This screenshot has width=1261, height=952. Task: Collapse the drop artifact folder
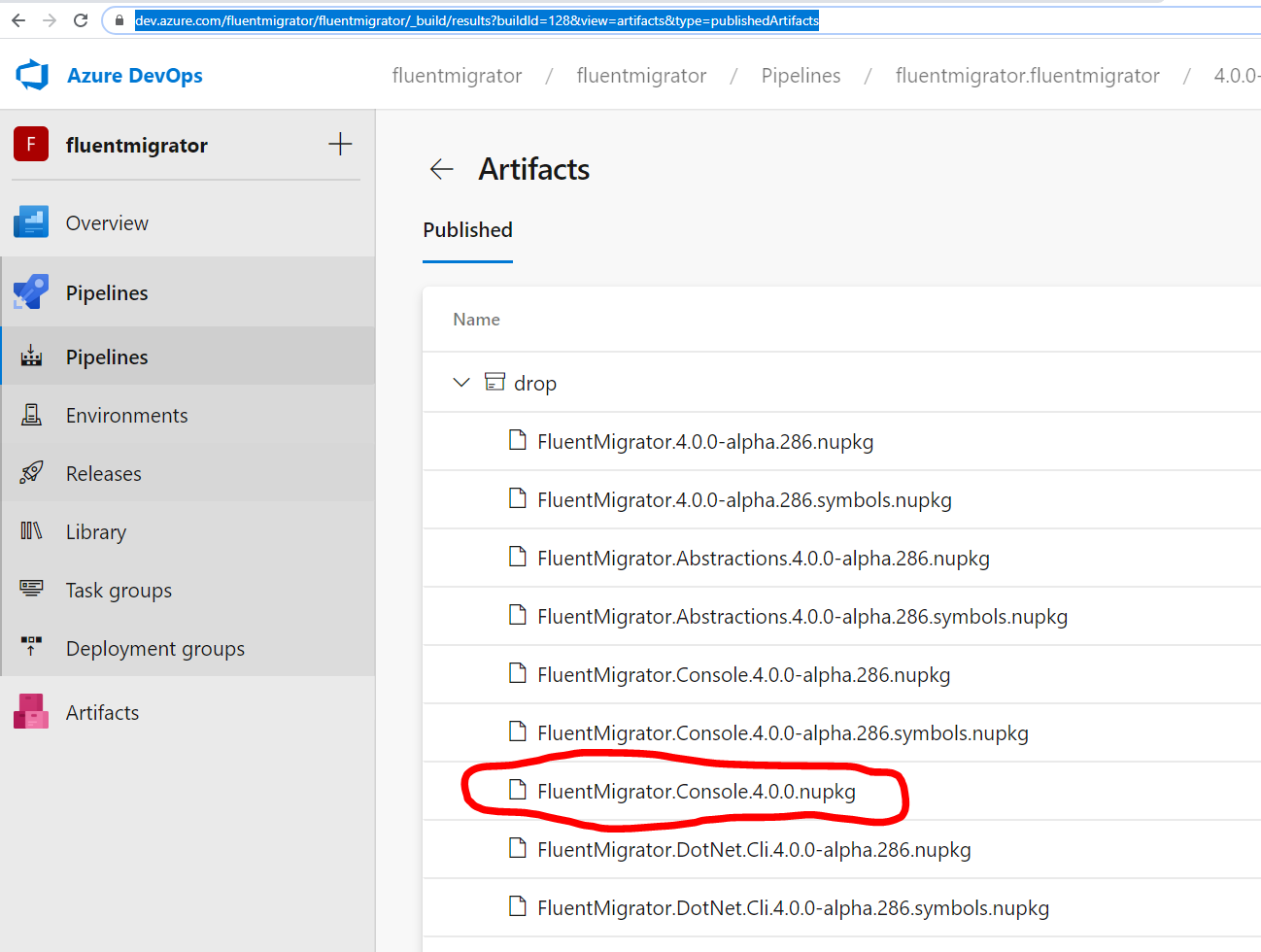pos(460,382)
